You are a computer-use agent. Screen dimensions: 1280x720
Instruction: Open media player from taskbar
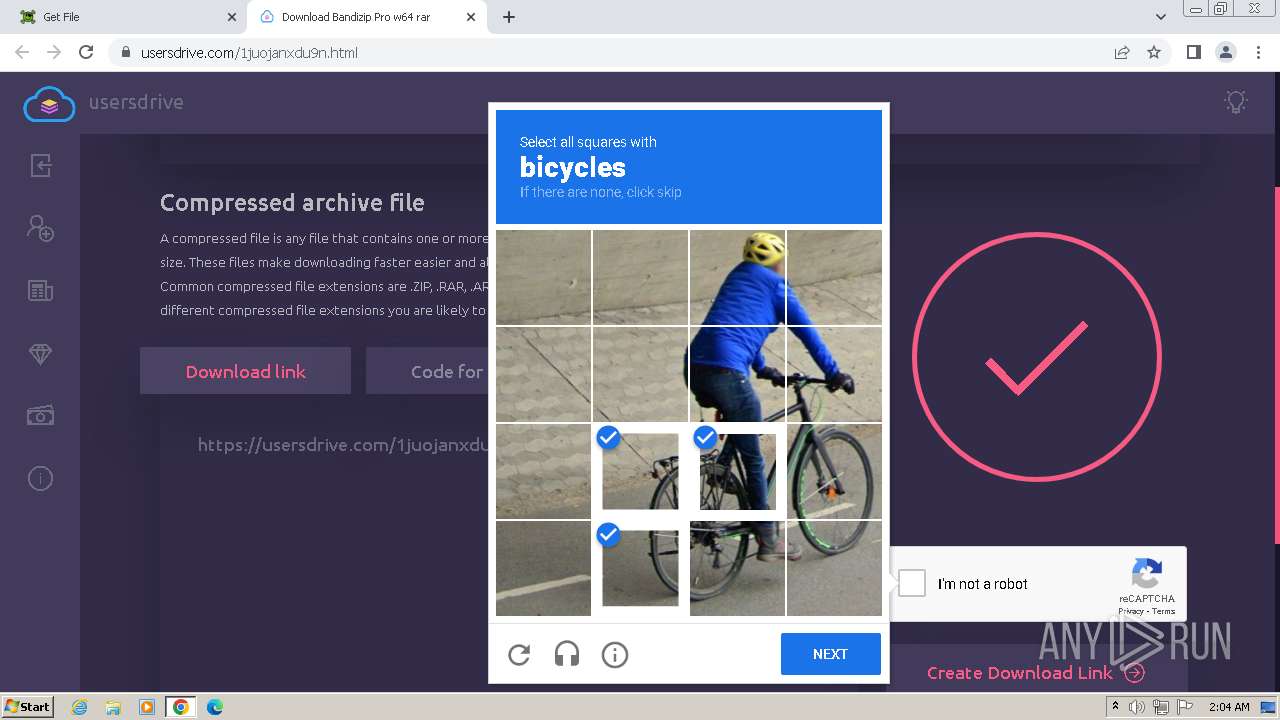147,707
